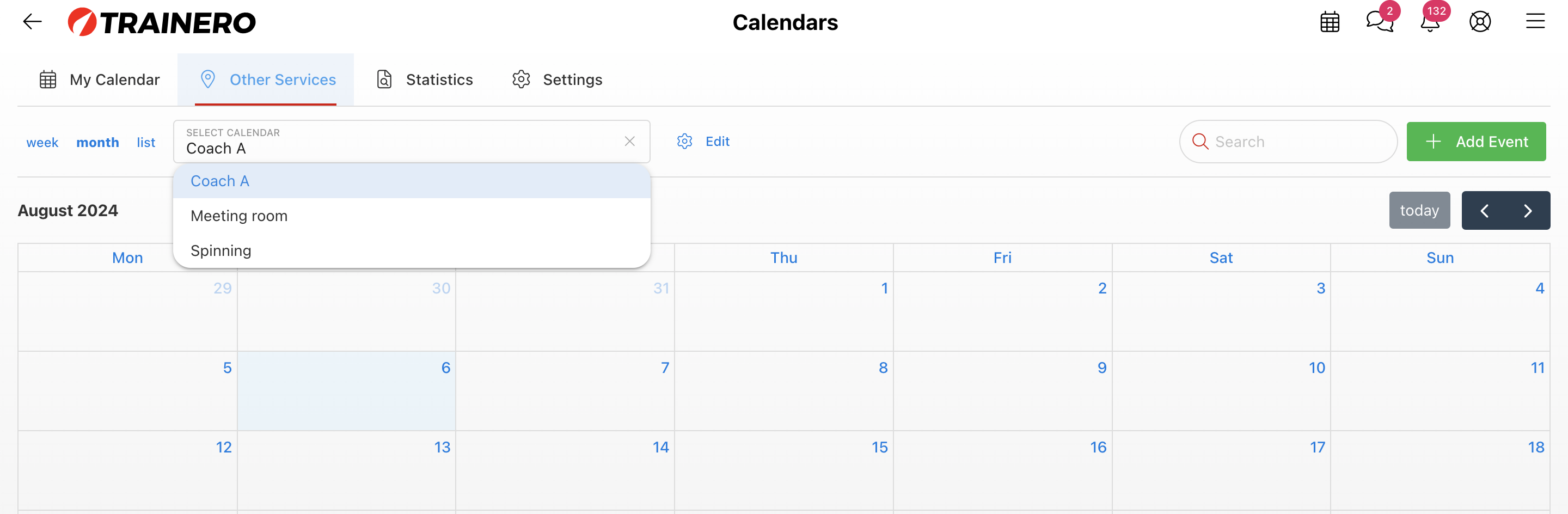Jump to today in calendar
The width and height of the screenshot is (1568, 514).
[x=1419, y=211]
